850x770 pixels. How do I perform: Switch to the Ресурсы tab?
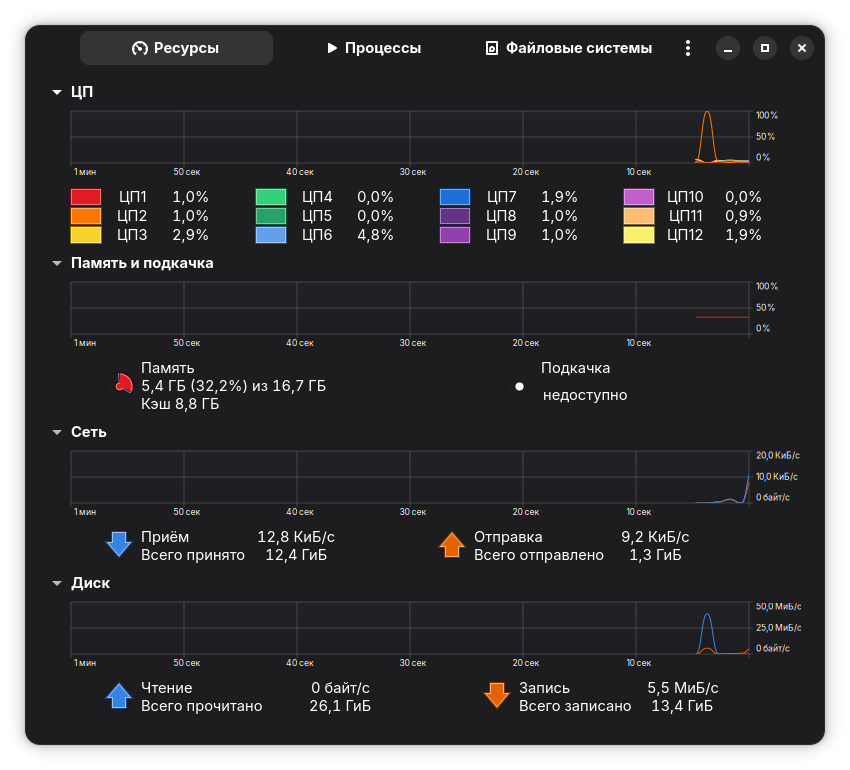coord(176,48)
